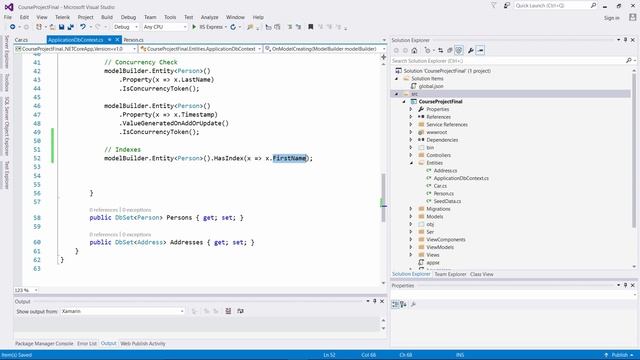
Task: Click the Publish button in status bar
Action: click(619, 355)
